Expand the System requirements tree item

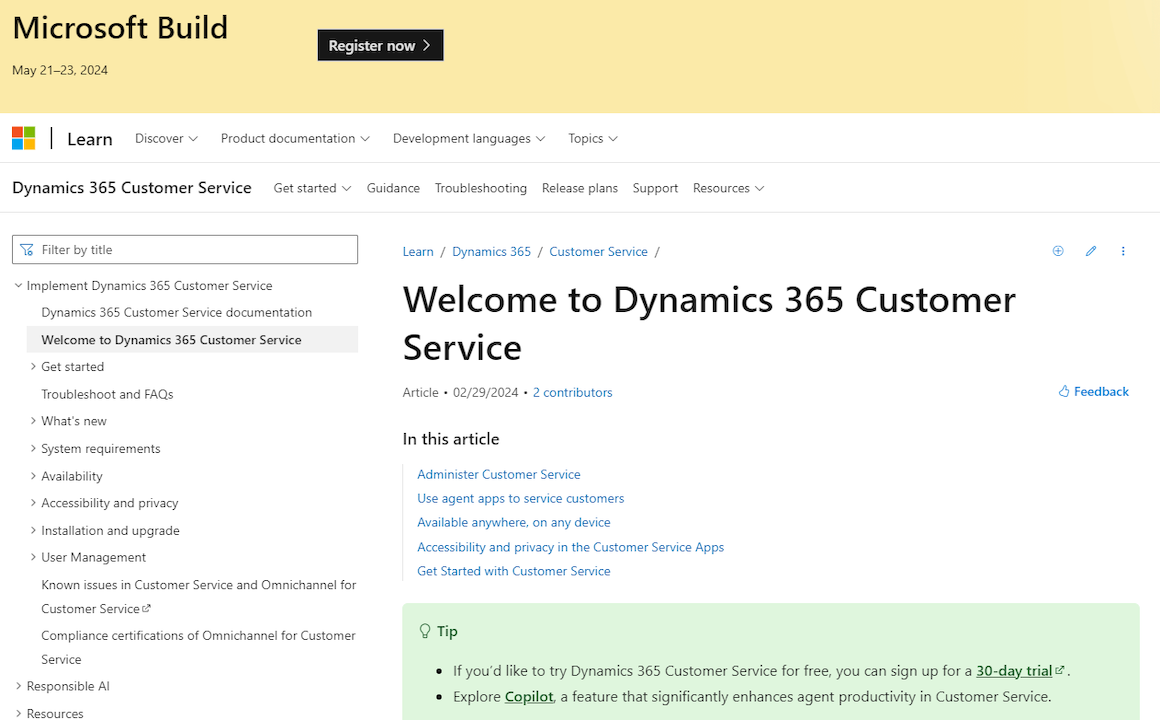(31, 448)
